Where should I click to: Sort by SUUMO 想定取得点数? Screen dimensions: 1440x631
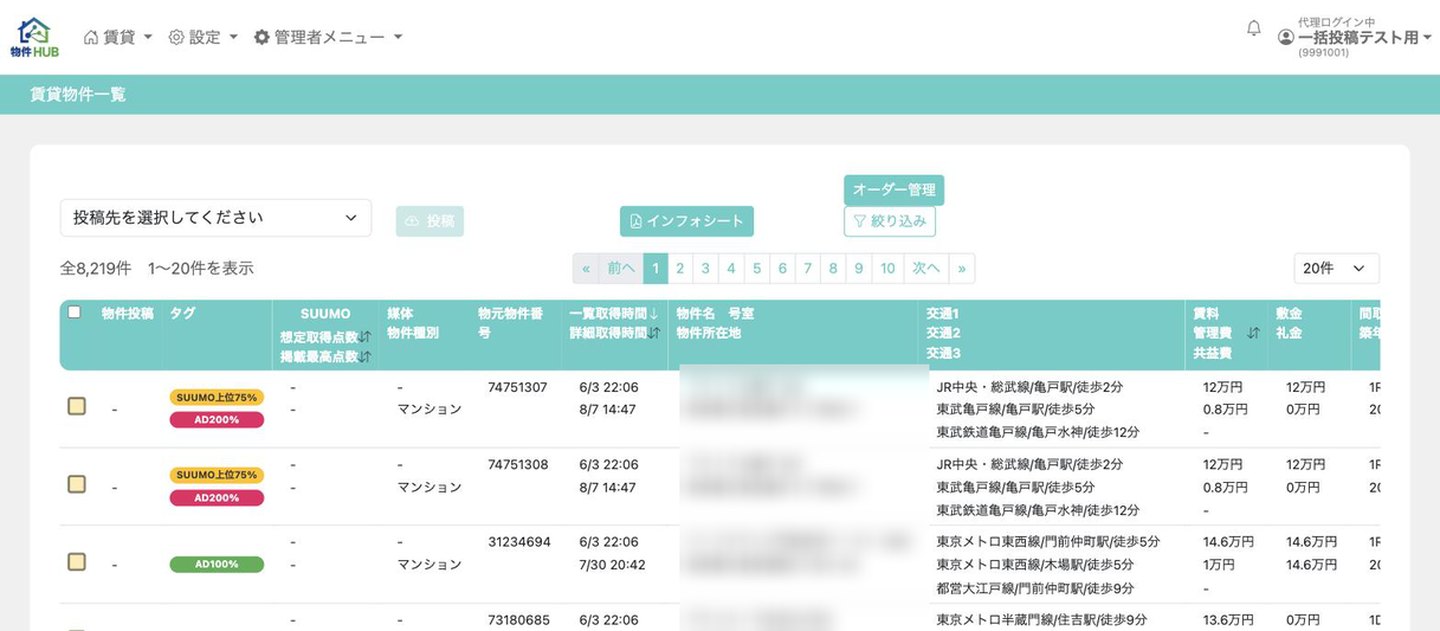point(365,337)
